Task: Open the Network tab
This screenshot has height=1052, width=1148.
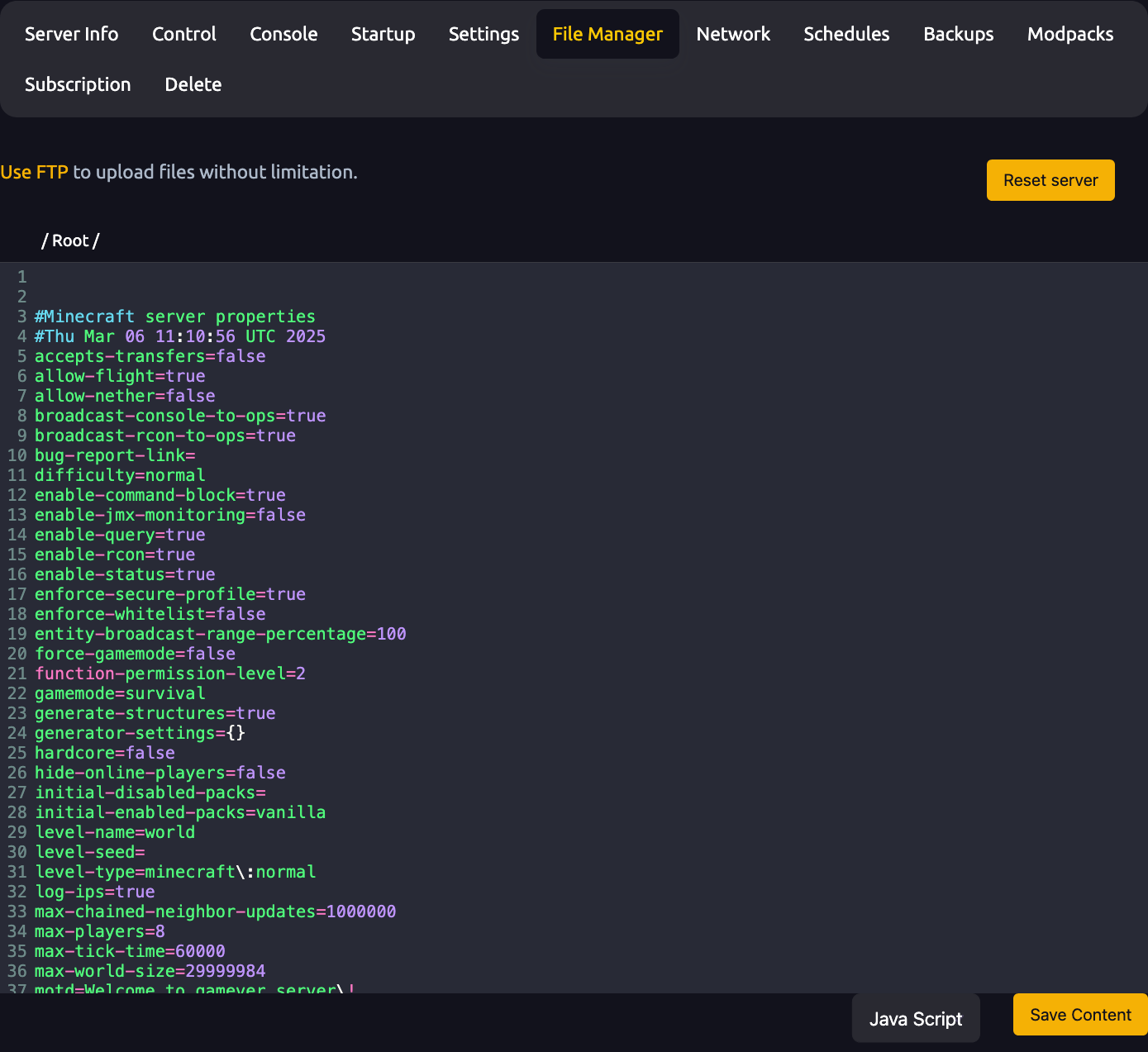Action: coord(733,34)
